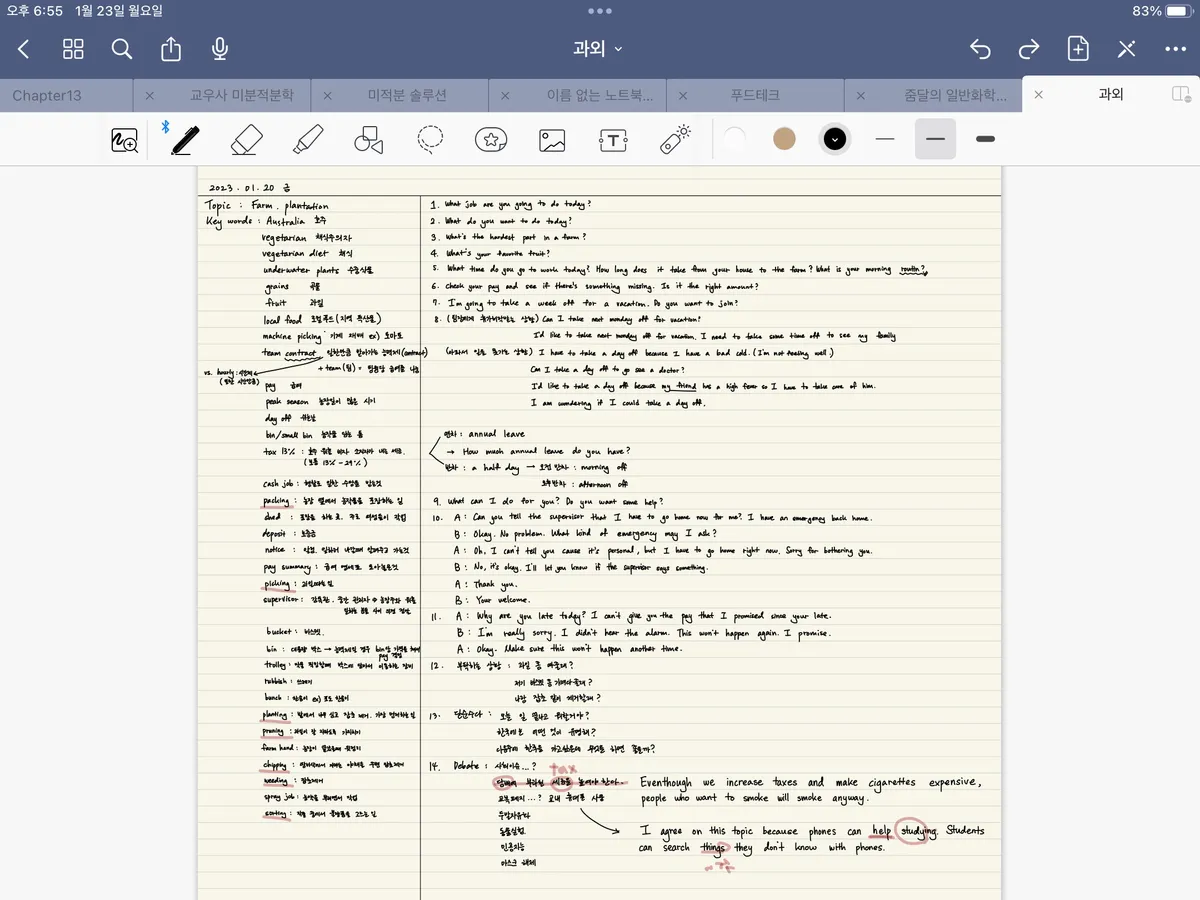Start audio recording with the microphone icon
1200x900 pixels.
click(x=220, y=49)
